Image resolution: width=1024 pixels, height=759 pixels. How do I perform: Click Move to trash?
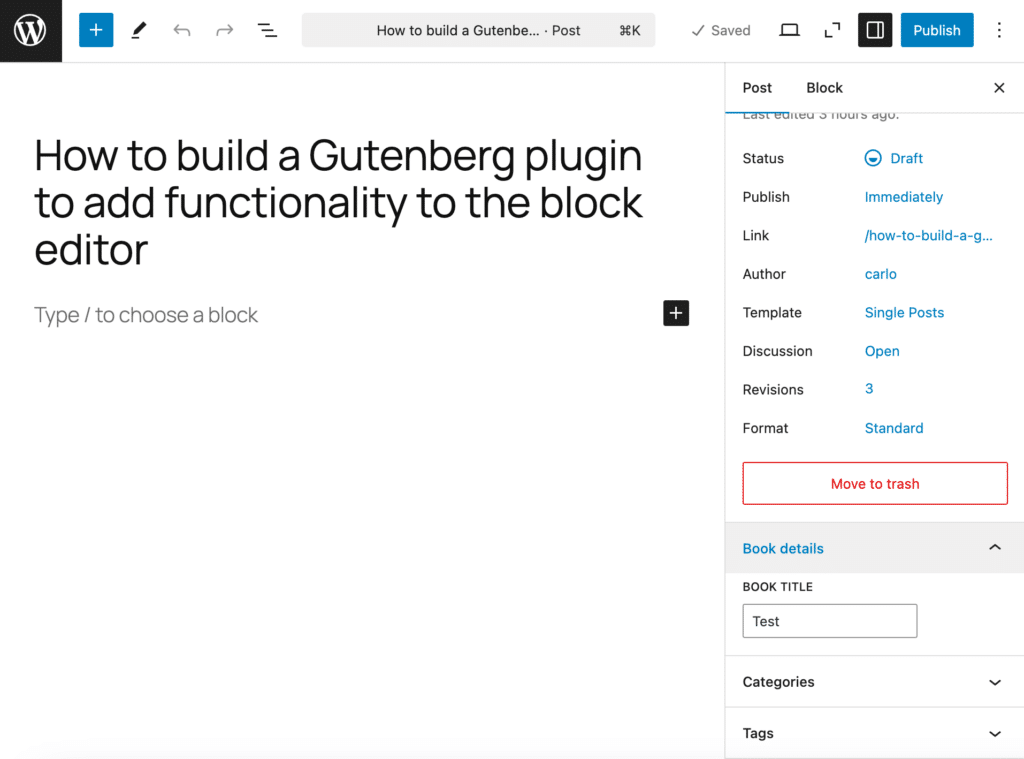click(874, 483)
